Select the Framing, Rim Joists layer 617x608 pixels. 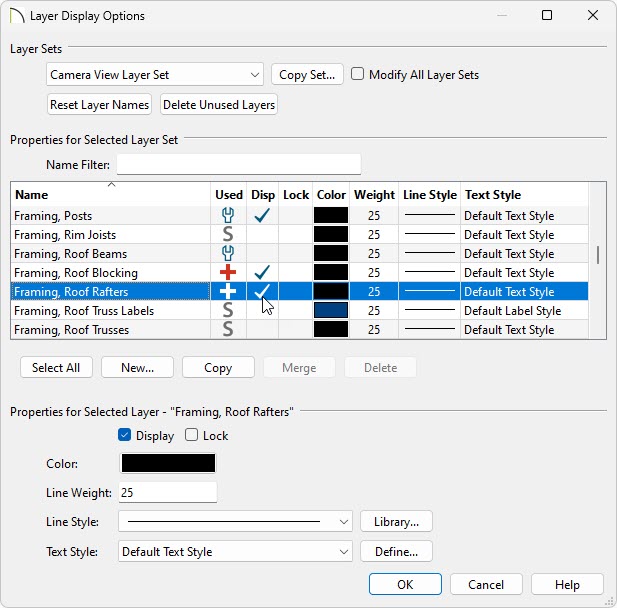point(299,235)
